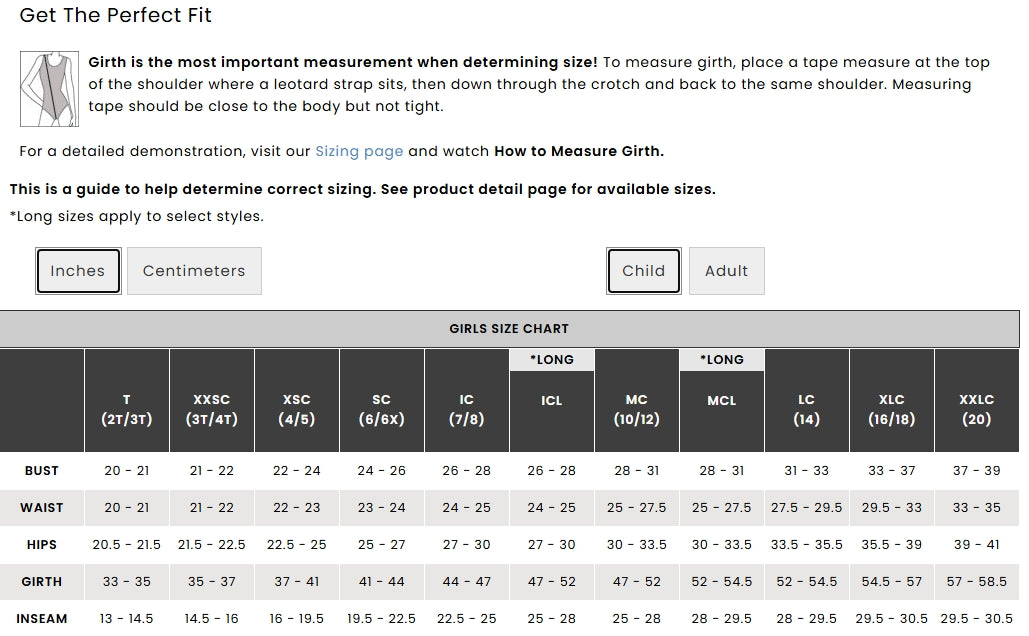Click the ICL long size header
This screenshot has height=636, width=1029.
pos(552,400)
